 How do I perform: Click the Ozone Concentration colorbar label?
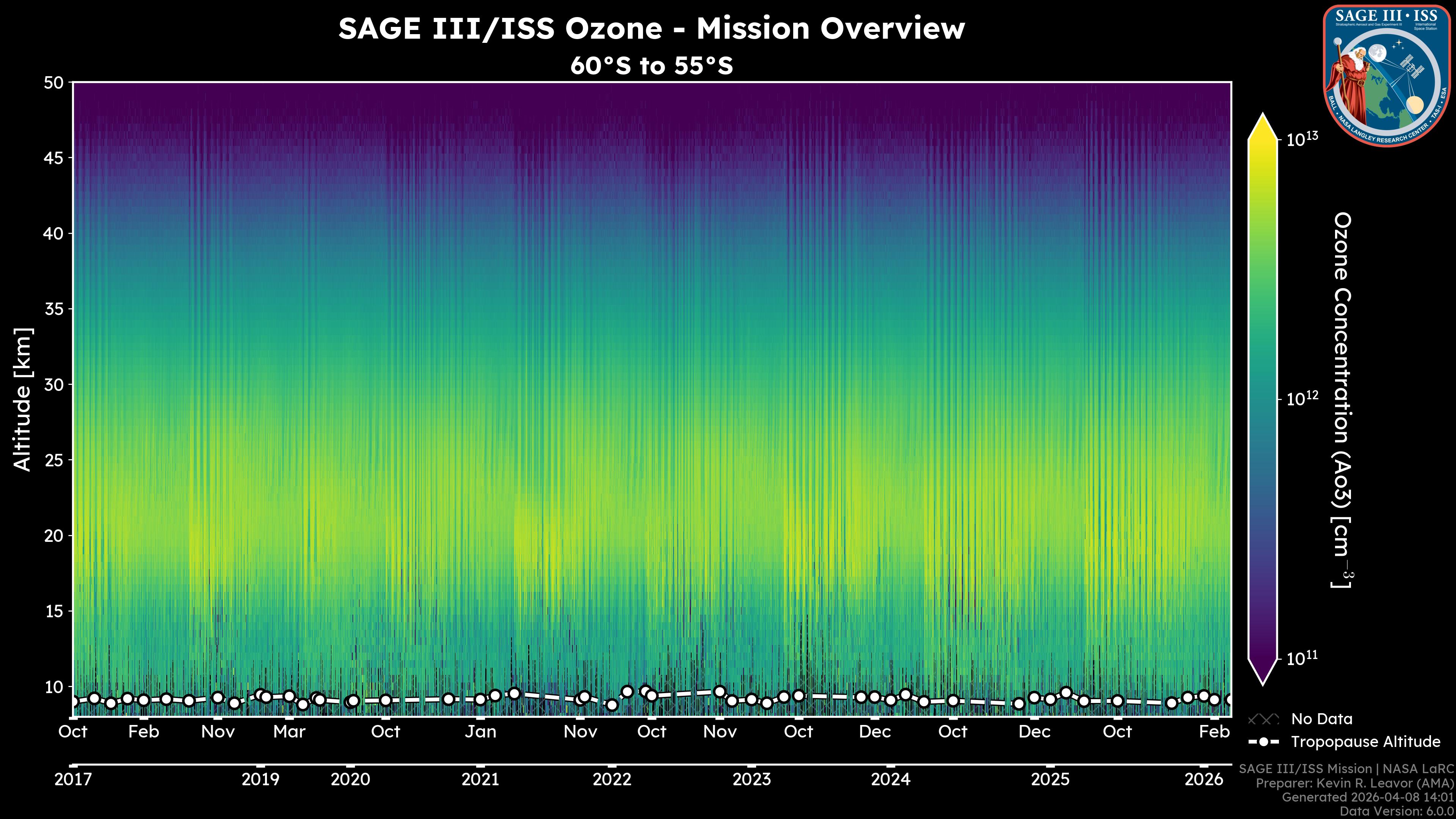[x=1342, y=399]
